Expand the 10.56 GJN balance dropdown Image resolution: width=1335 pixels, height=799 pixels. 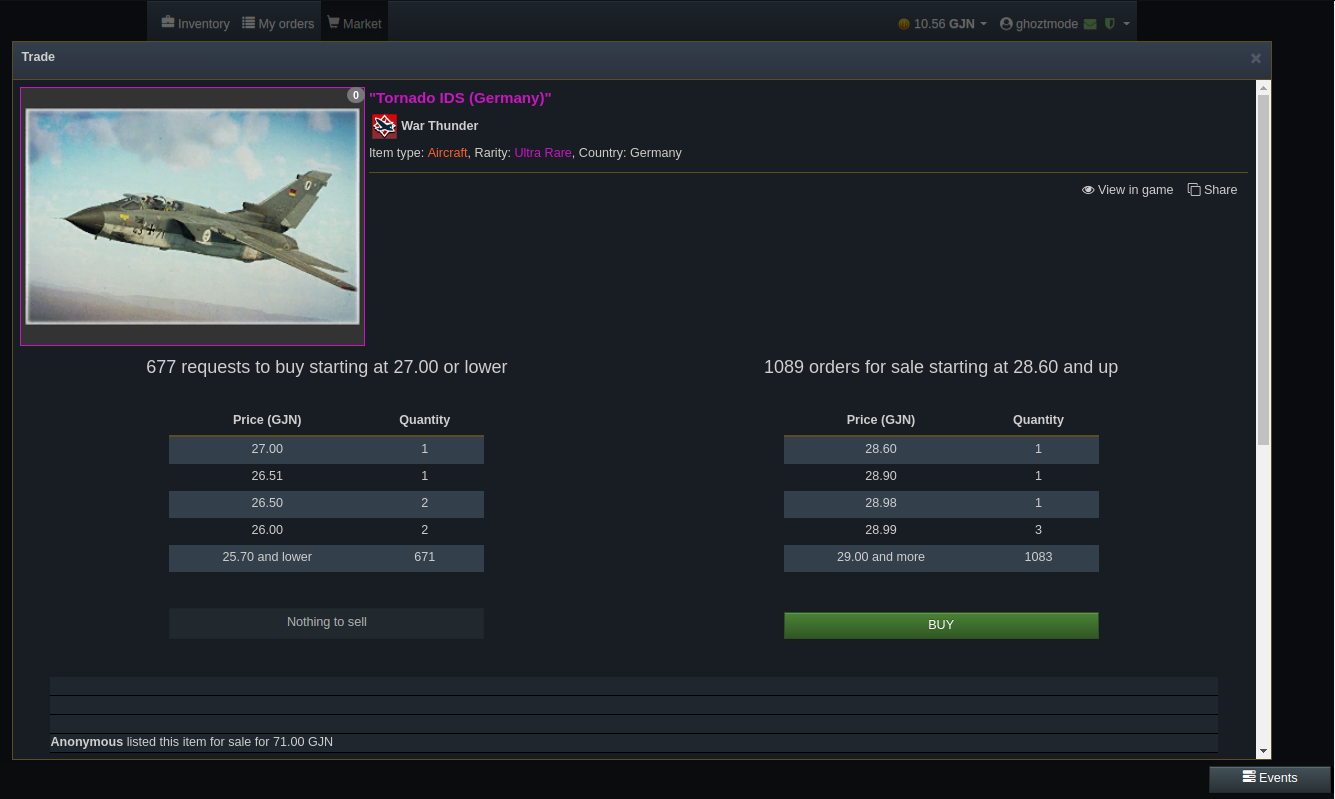[x=983, y=24]
